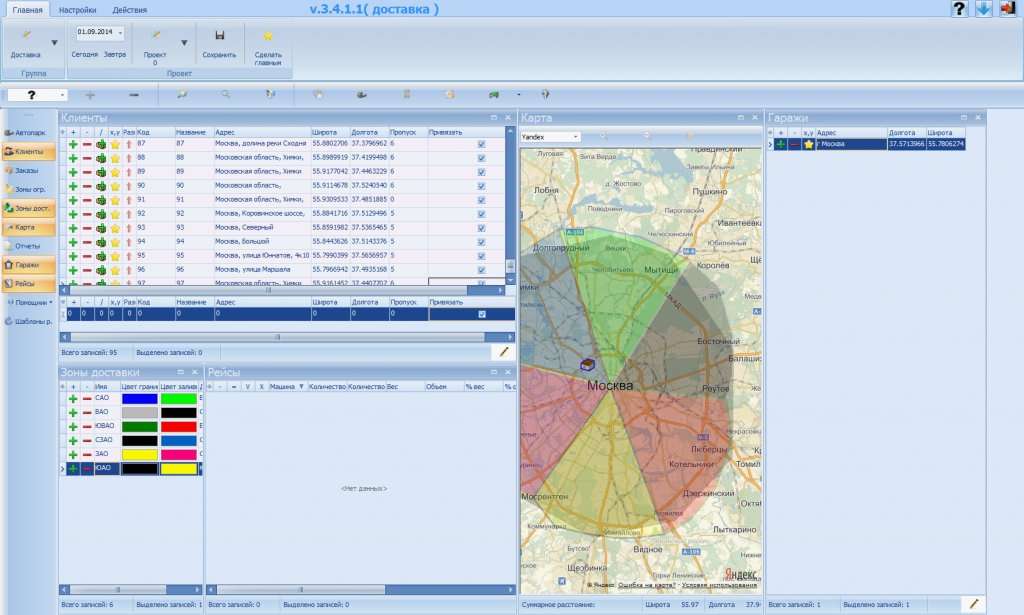Image resolution: width=1024 pixels, height=615 pixels.
Task: Click the warehouse box marker on the map
Action: [x=588, y=365]
